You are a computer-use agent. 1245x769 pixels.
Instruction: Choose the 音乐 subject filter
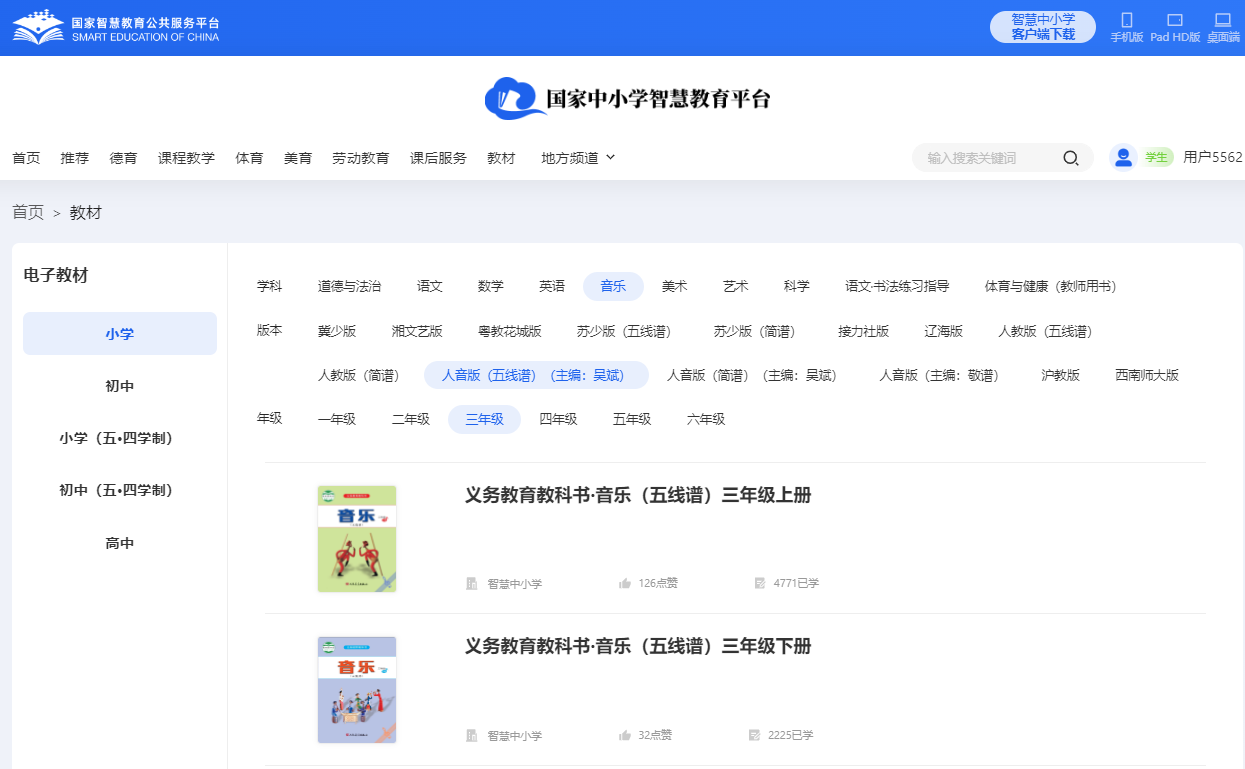click(613, 286)
